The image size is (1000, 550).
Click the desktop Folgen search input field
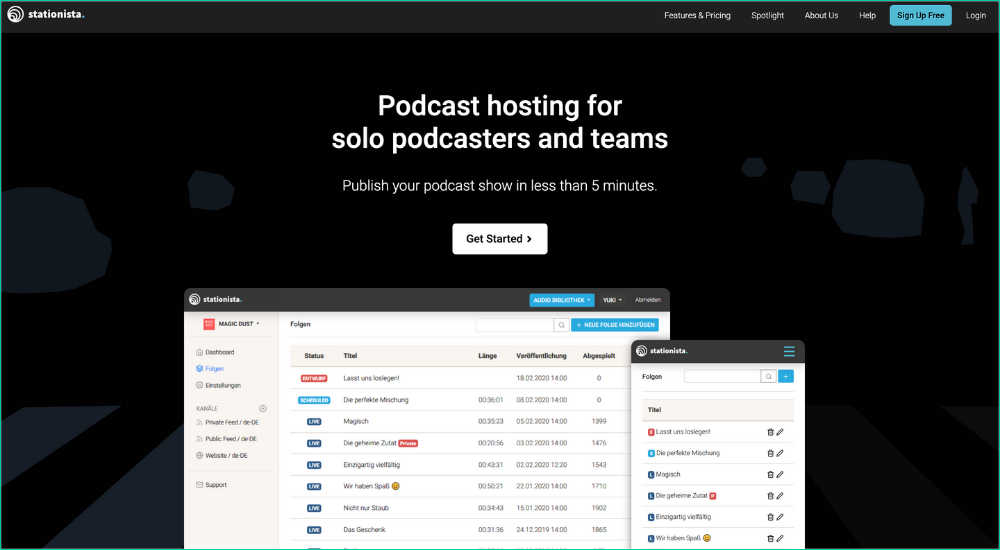(514, 325)
